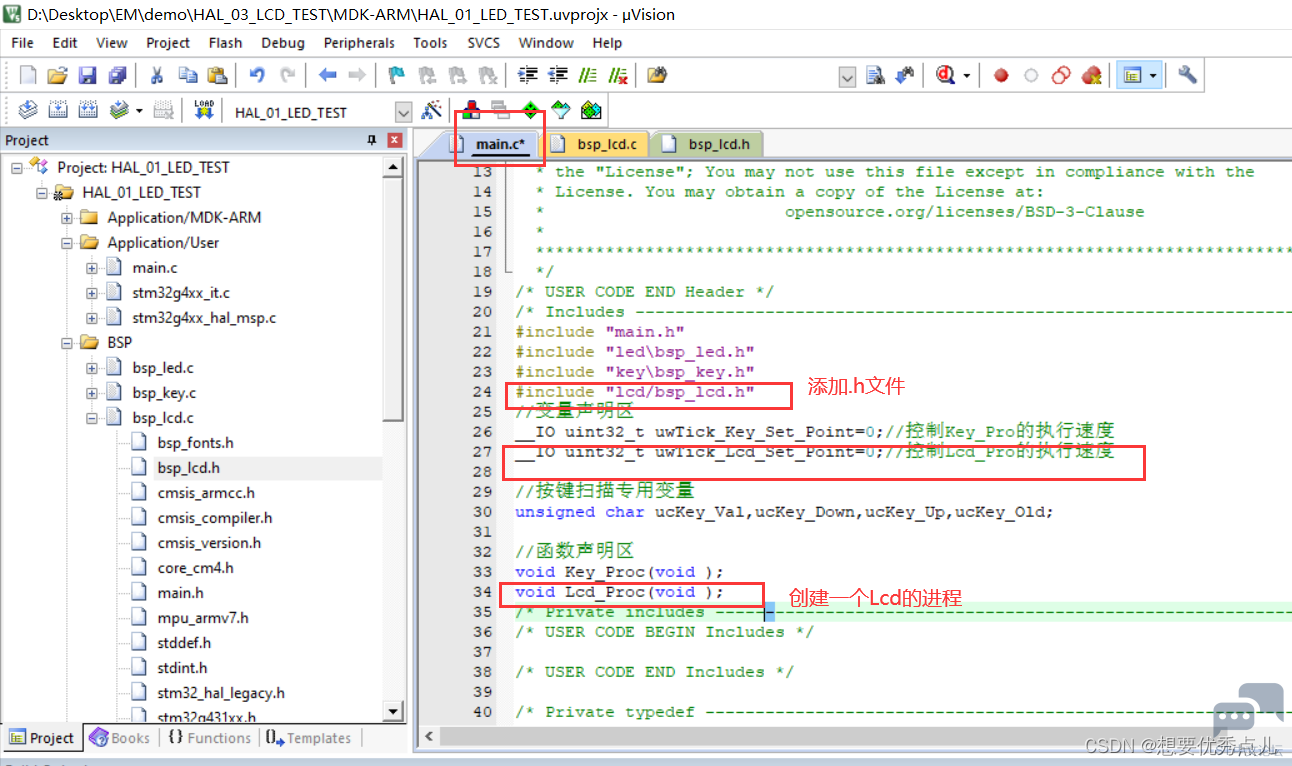Click the editor horizontal scroll left arrow
Image resolution: width=1292 pixels, height=766 pixels.
coord(429,737)
